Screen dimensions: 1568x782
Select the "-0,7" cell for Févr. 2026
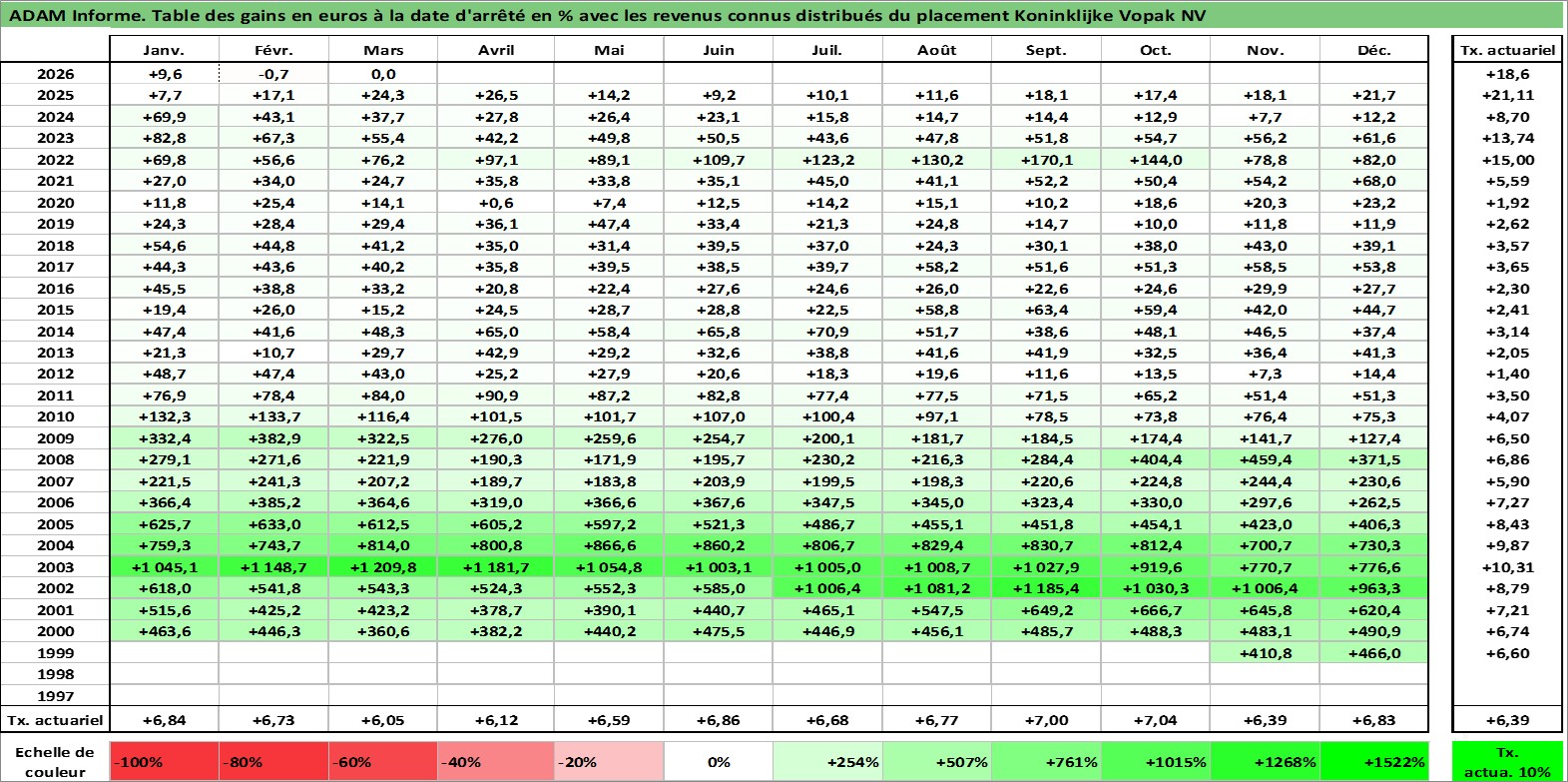tap(274, 74)
